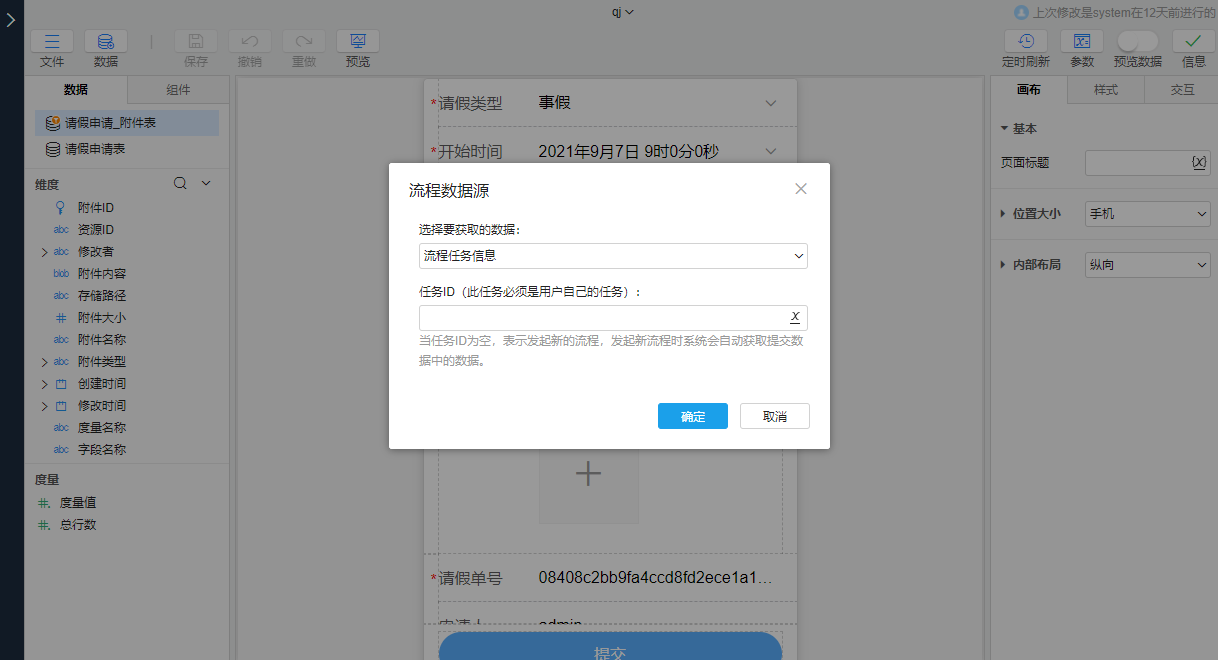Click the search icon beside 维度

[x=180, y=184]
